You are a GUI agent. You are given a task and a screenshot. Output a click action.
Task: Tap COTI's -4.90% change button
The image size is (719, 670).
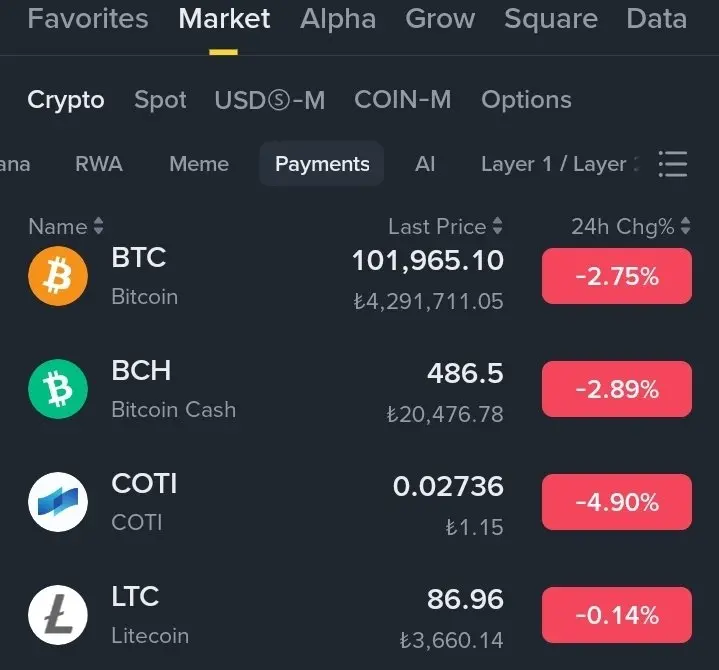pyautogui.click(x=617, y=502)
